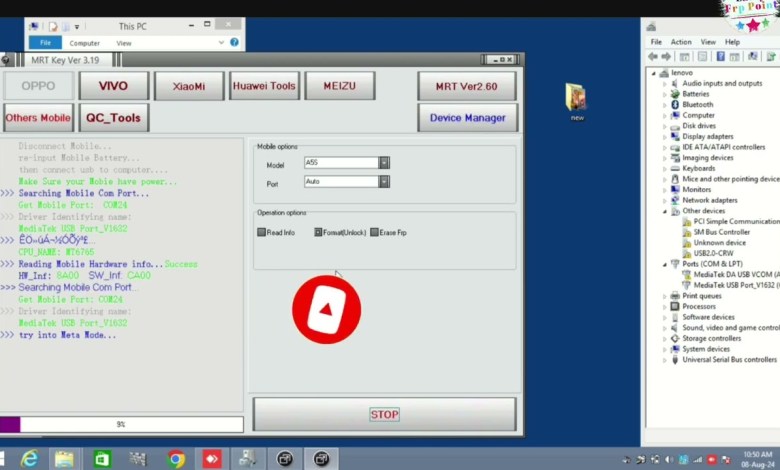
Task: Launch Internet Explorer from the taskbar
Action: [30, 458]
